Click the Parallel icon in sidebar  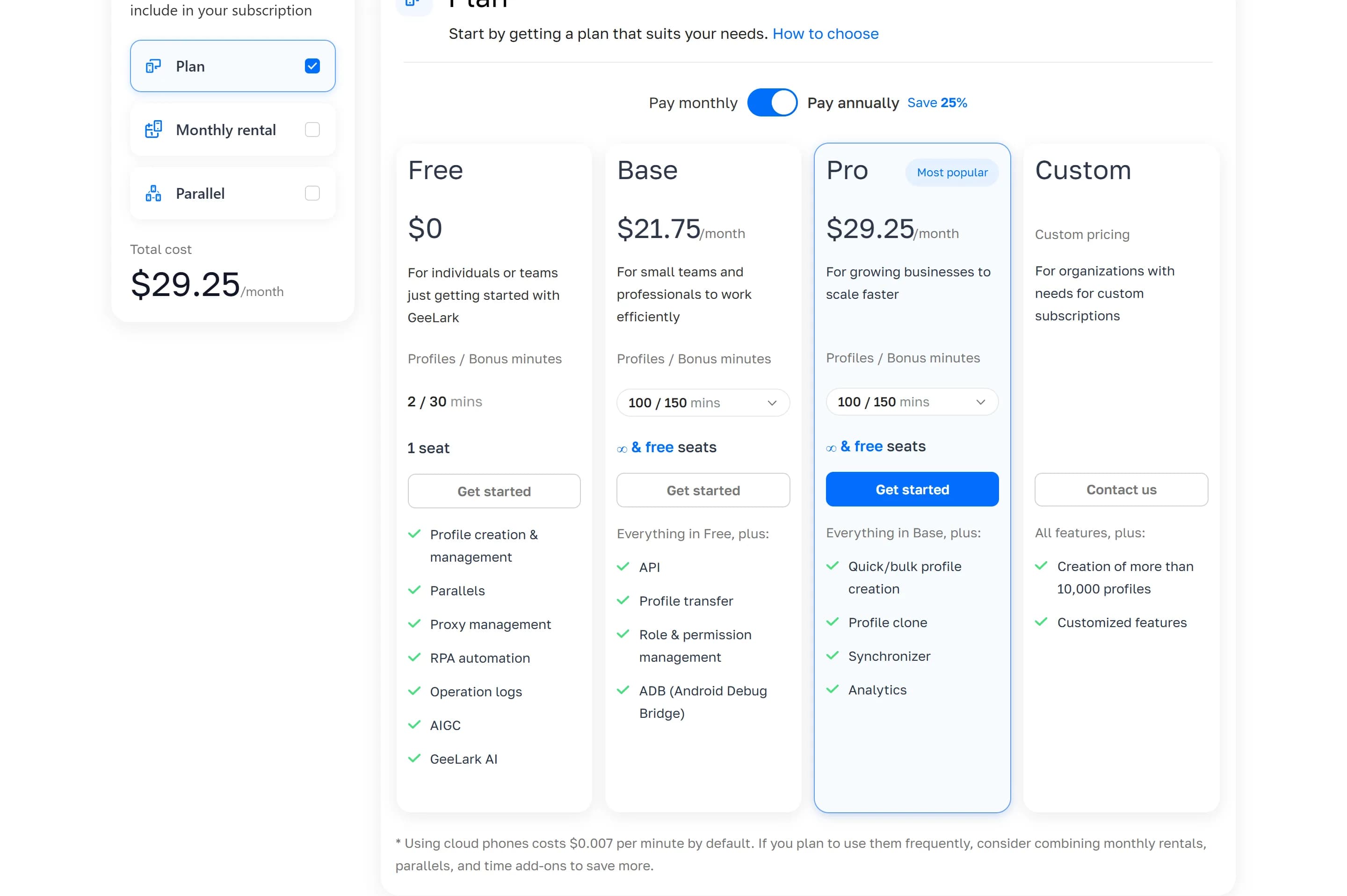(x=153, y=193)
